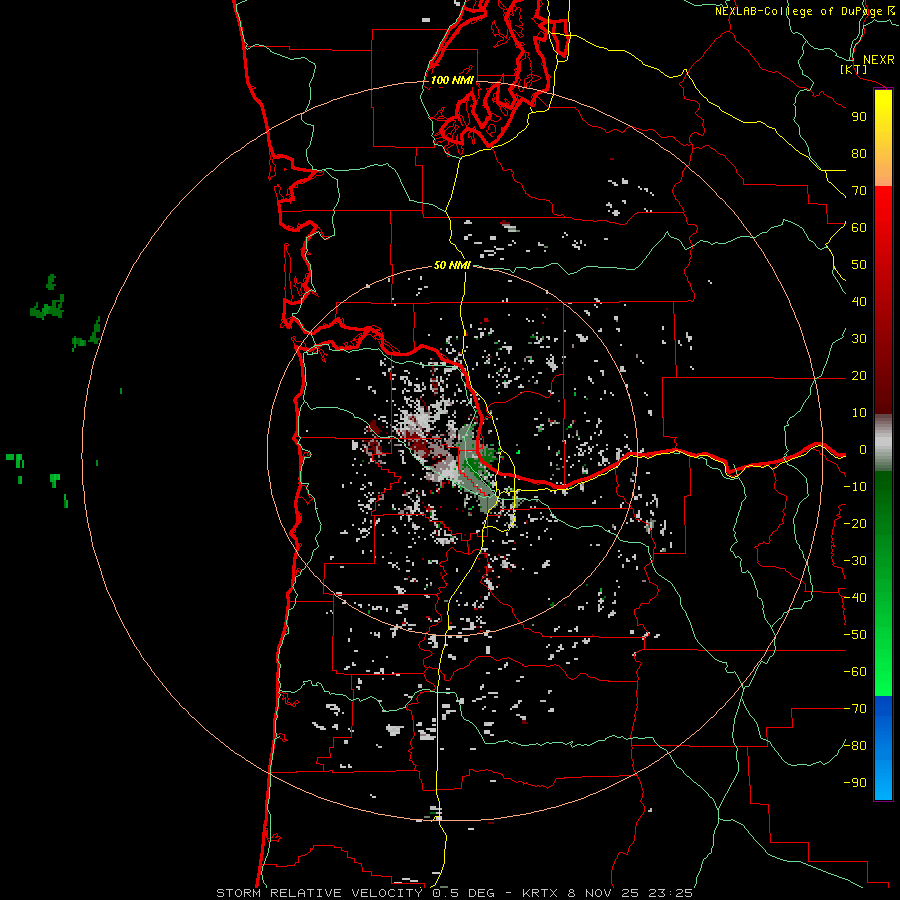Click the 50 NMI range ring label
Screen dimensions: 900x900
452,265
